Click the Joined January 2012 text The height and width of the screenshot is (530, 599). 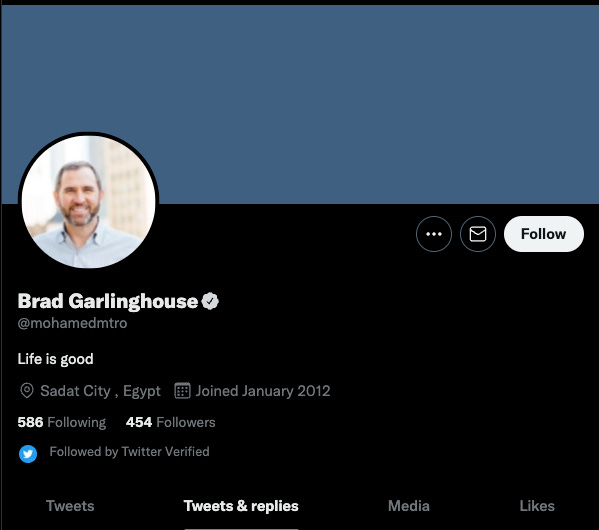tap(263, 391)
